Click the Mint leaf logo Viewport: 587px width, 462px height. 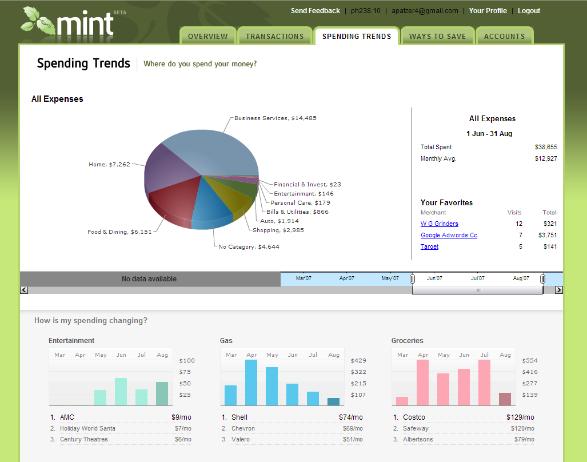click(x=68, y=22)
